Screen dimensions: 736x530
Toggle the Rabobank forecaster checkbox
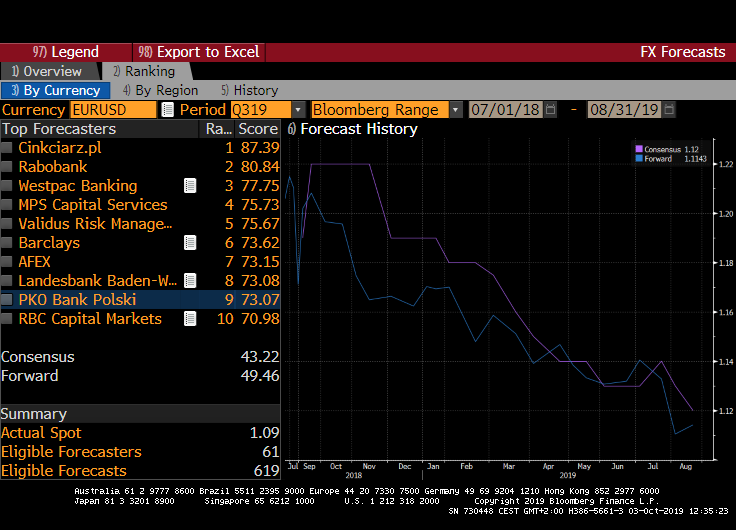8,167
